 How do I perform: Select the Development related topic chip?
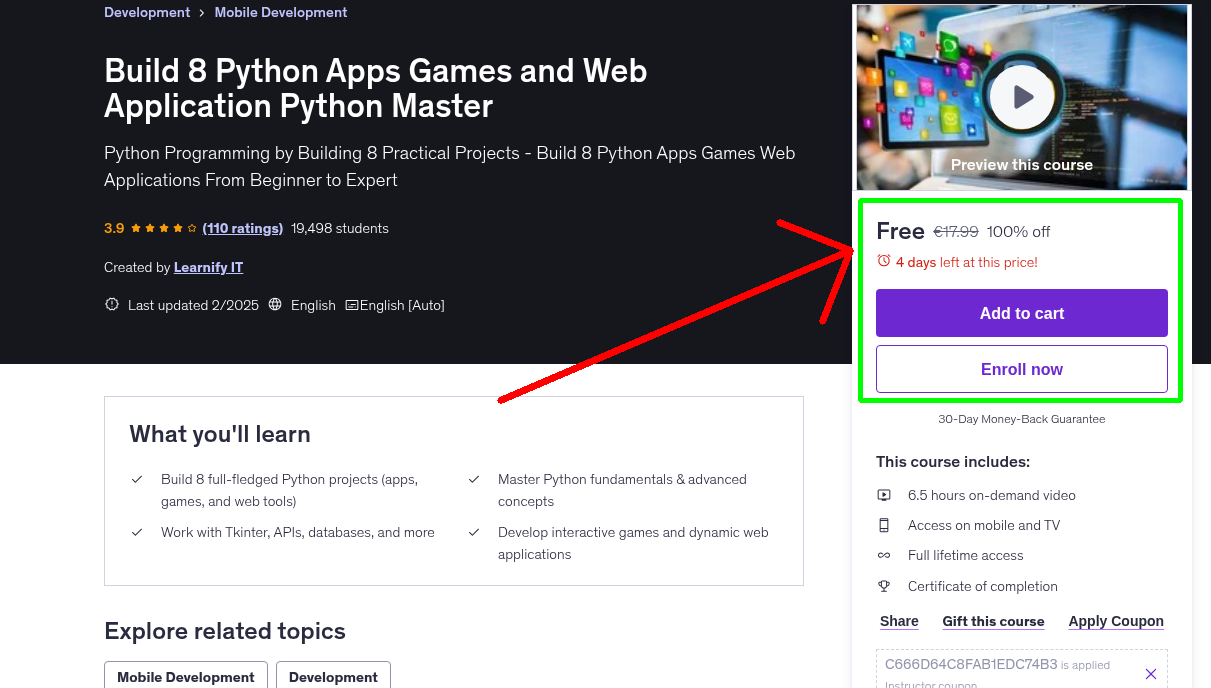(333, 677)
